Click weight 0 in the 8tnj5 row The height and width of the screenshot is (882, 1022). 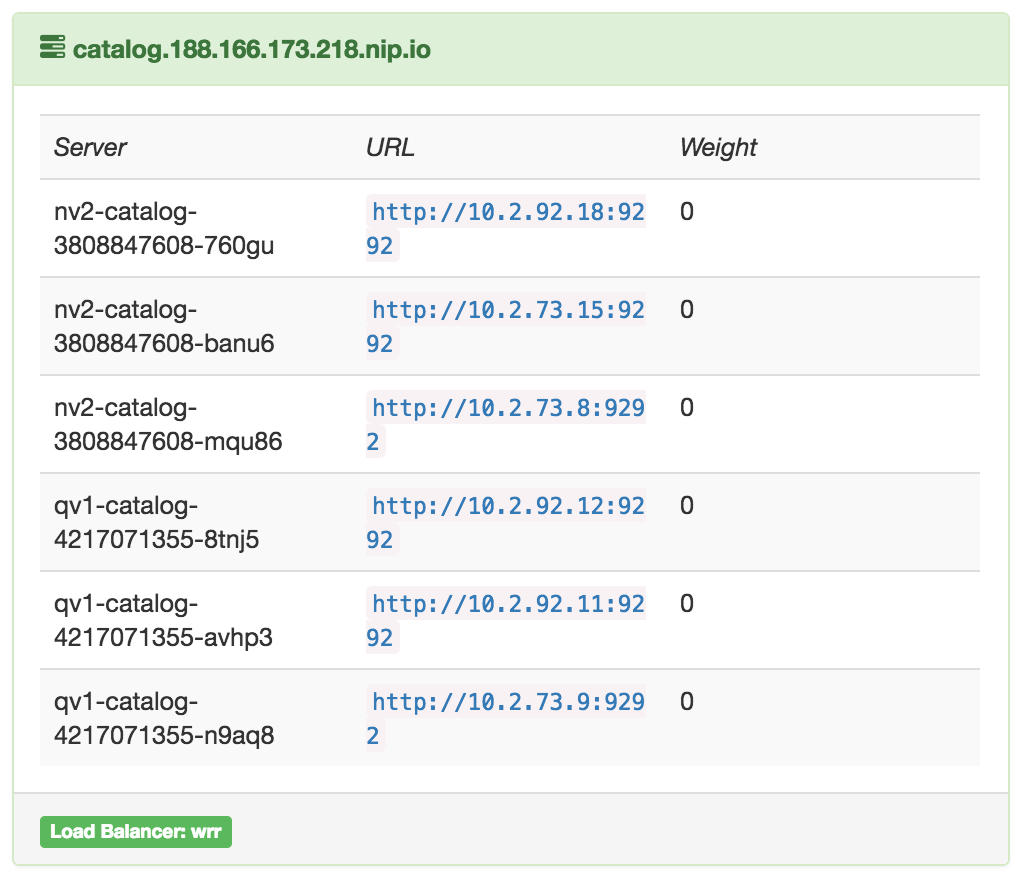click(686, 505)
